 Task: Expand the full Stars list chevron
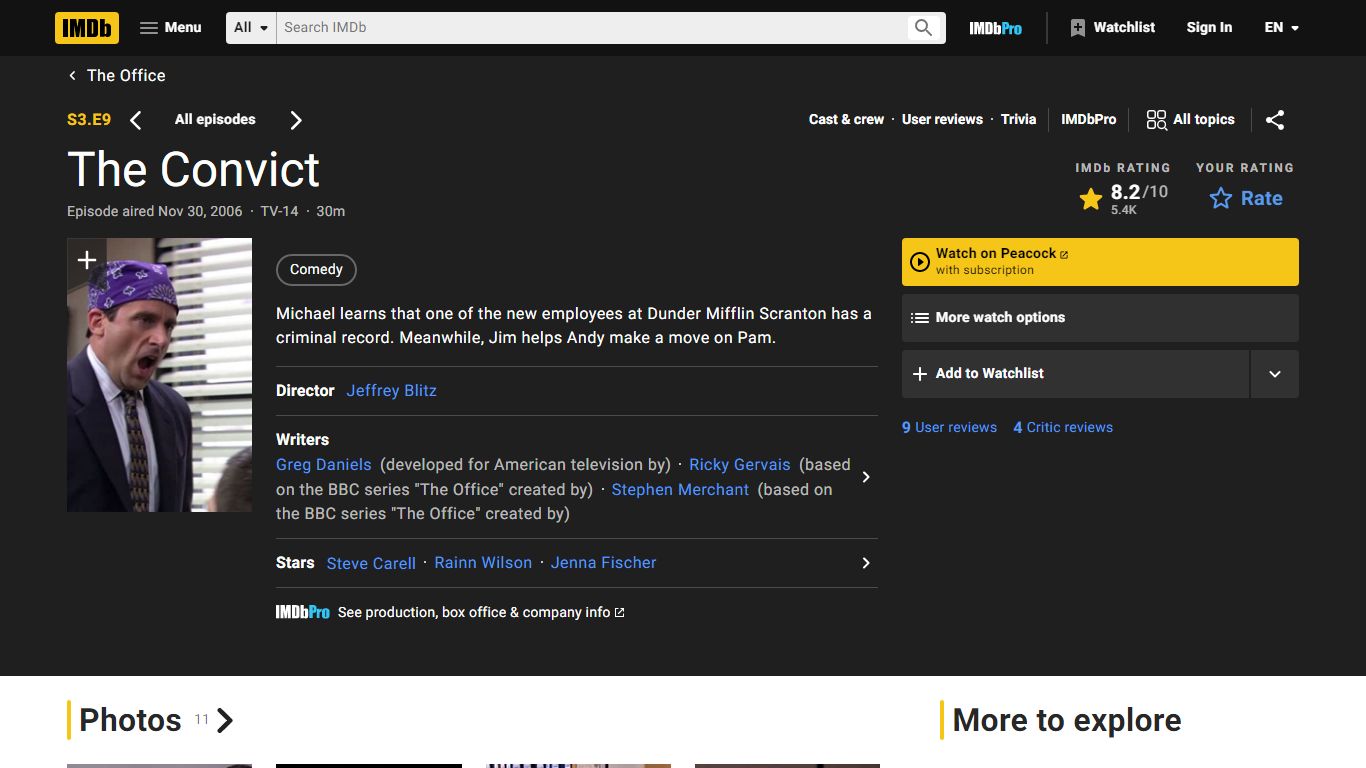click(866, 563)
